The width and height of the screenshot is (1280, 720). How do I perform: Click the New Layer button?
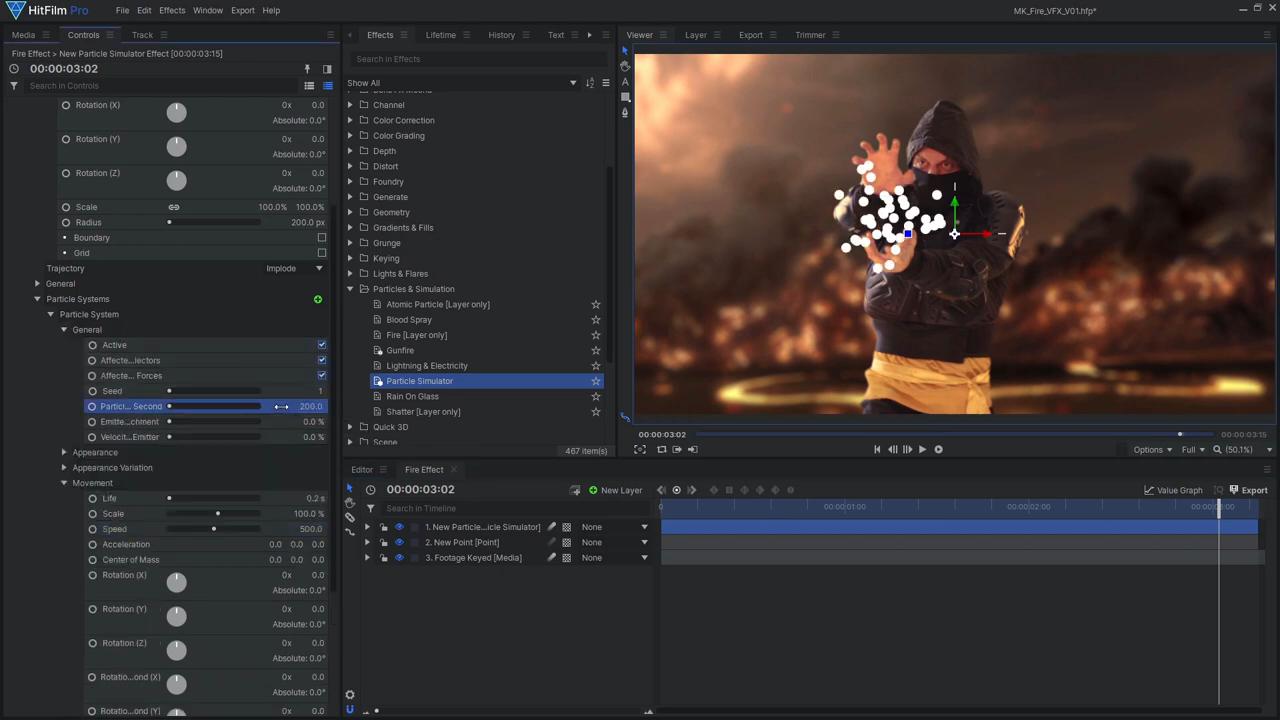pyautogui.click(x=615, y=490)
